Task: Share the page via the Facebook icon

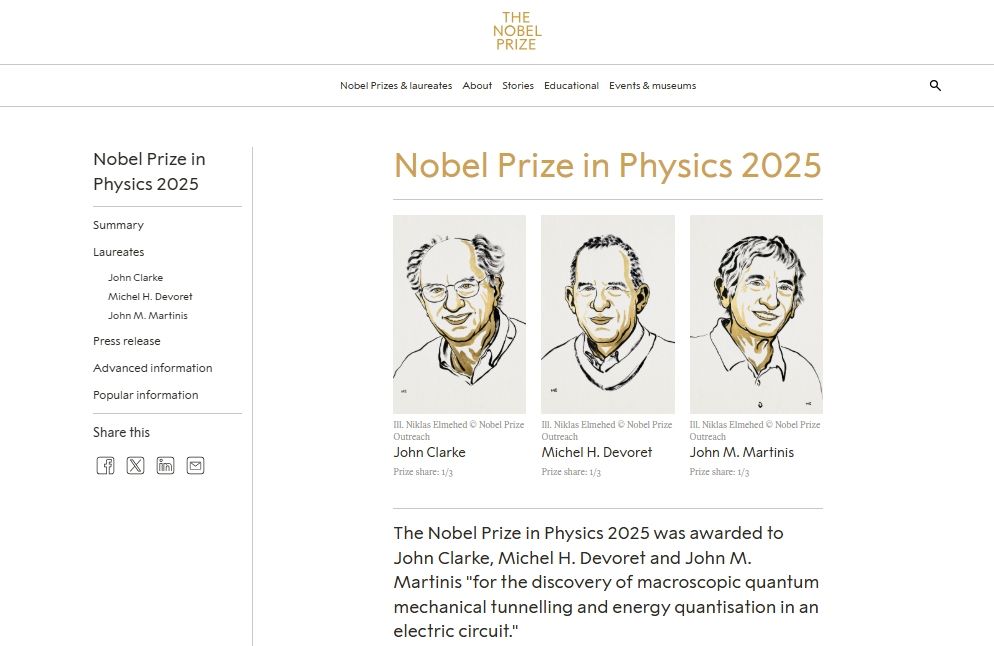Action: click(x=105, y=465)
